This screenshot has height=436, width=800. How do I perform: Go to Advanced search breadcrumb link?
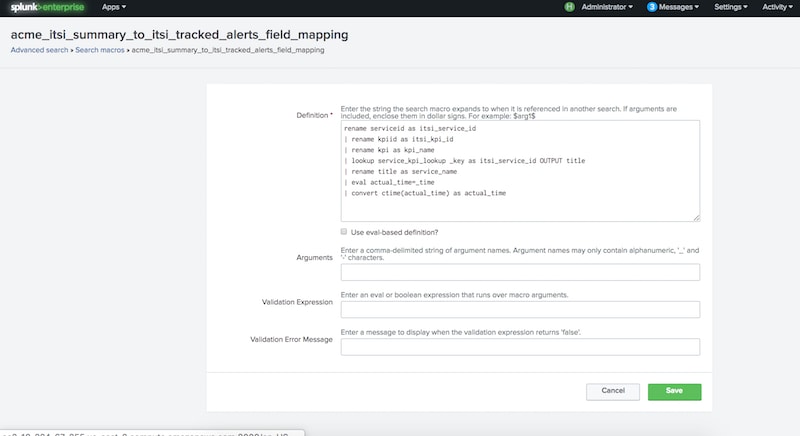(40, 49)
